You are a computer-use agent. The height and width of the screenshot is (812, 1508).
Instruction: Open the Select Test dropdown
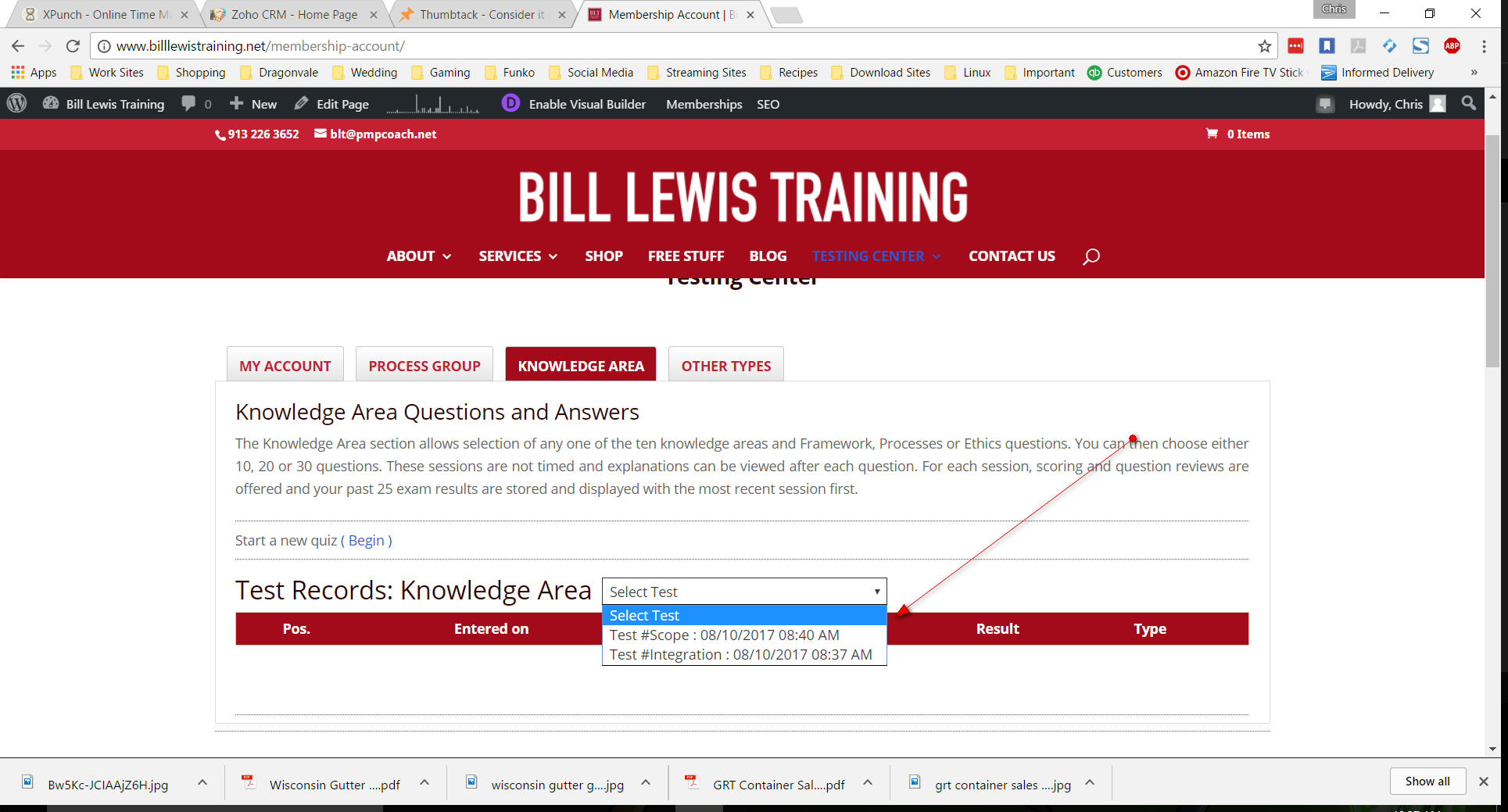pyautogui.click(x=744, y=592)
